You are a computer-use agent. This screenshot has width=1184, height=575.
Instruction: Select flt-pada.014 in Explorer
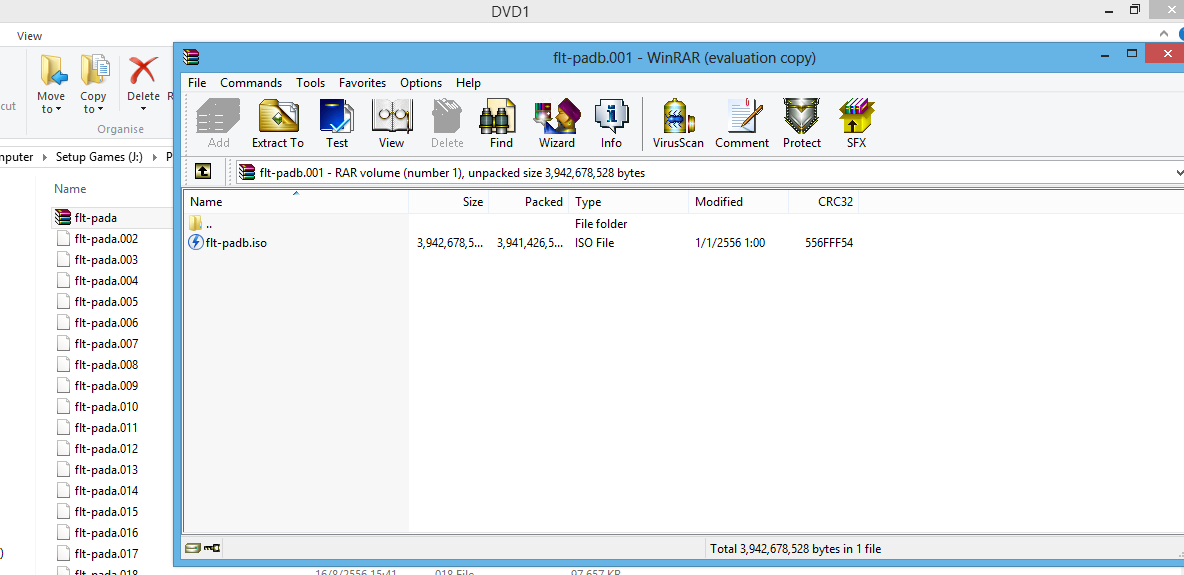97,490
